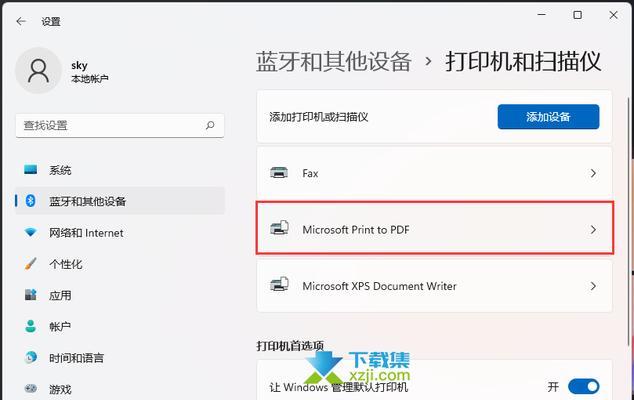
Task: Expand Microsoft XPS Document Writer chevron
Action: (593, 286)
